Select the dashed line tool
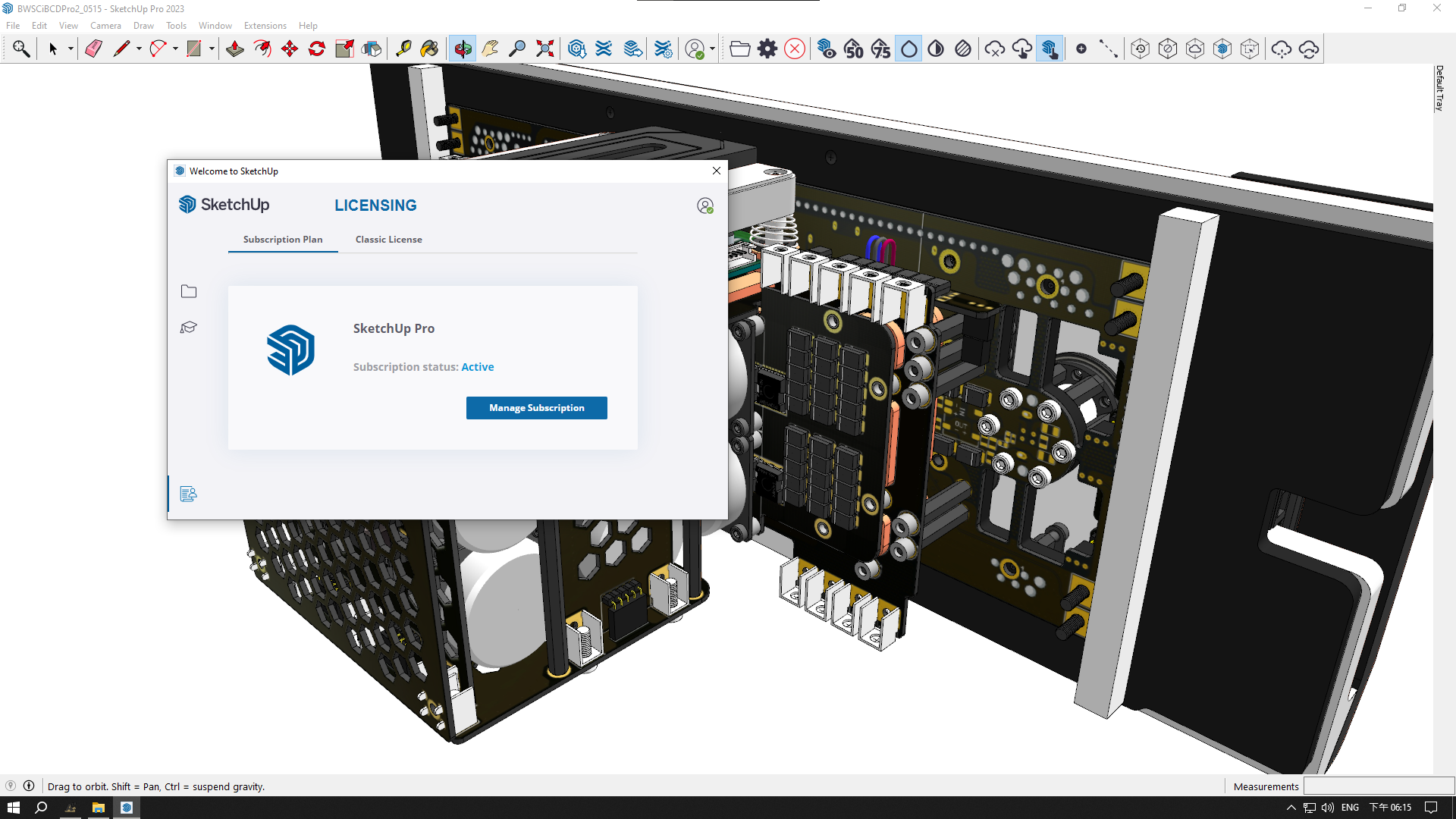The height and width of the screenshot is (819, 1456). click(1109, 49)
